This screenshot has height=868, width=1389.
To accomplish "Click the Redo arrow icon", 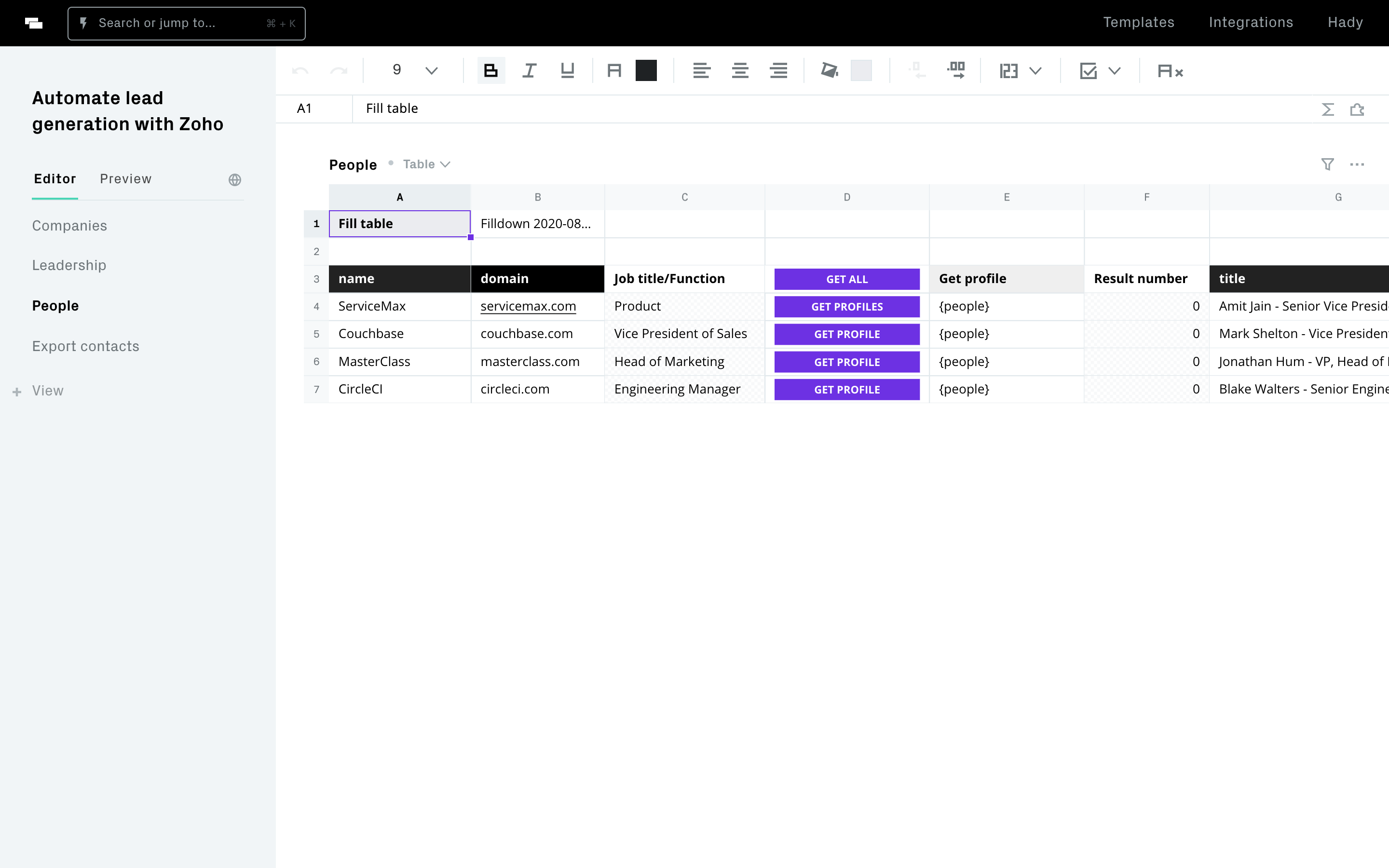I will [x=339, y=71].
